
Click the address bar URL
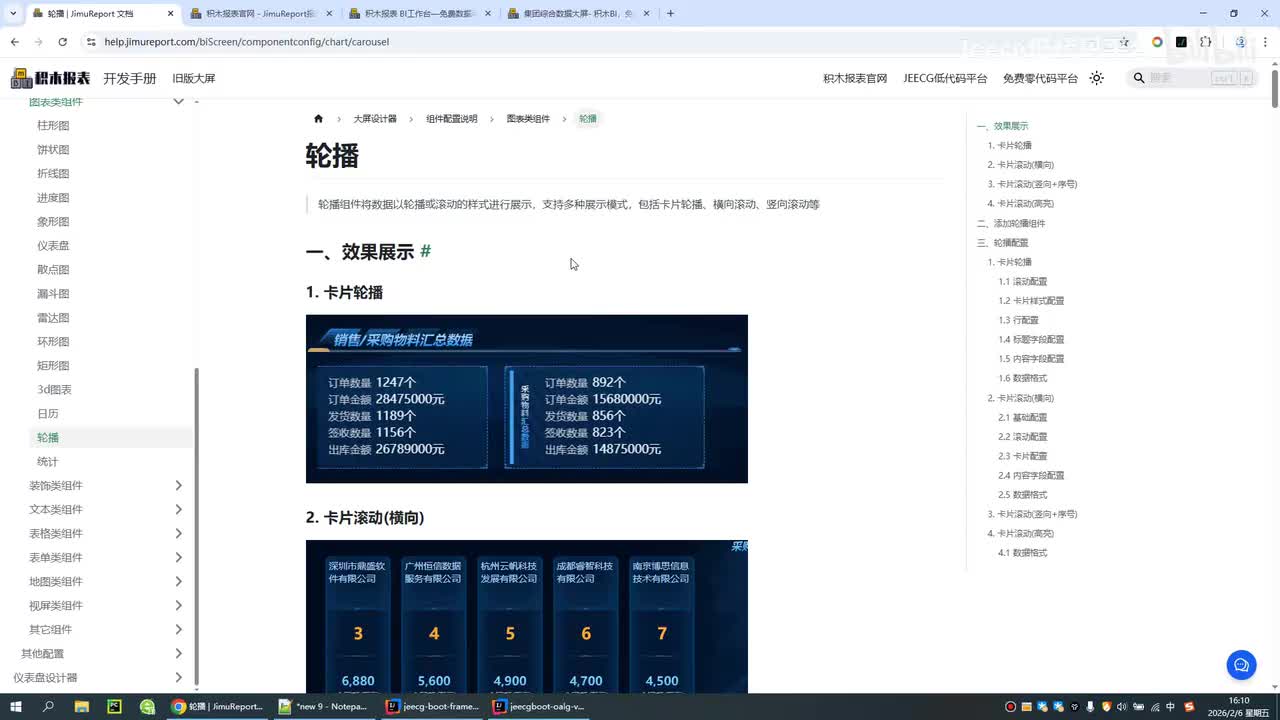click(247, 42)
